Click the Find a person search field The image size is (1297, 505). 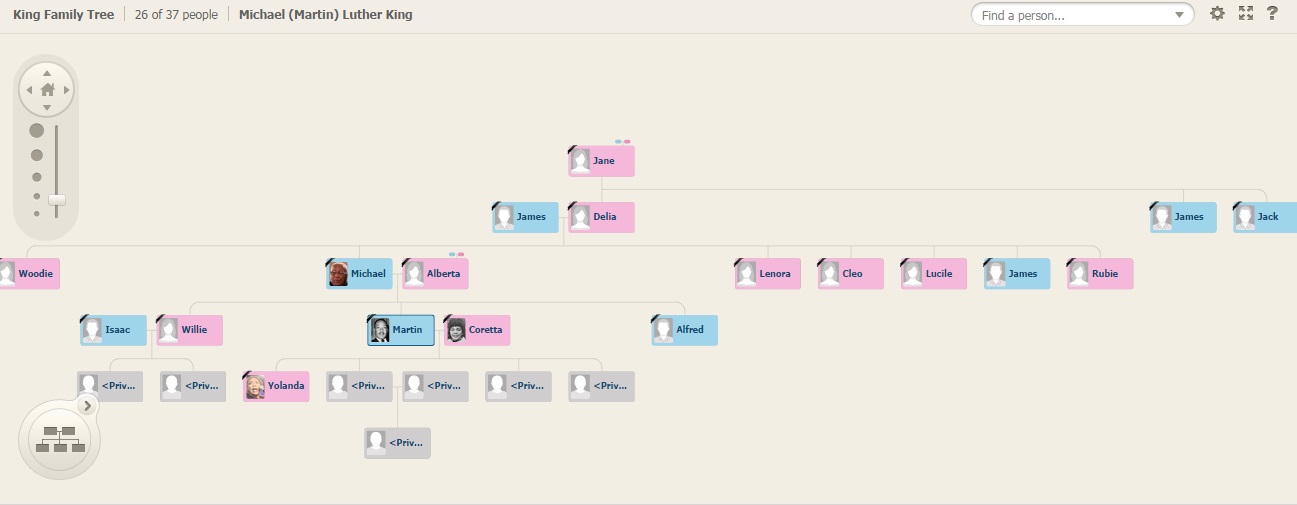(1072, 15)
